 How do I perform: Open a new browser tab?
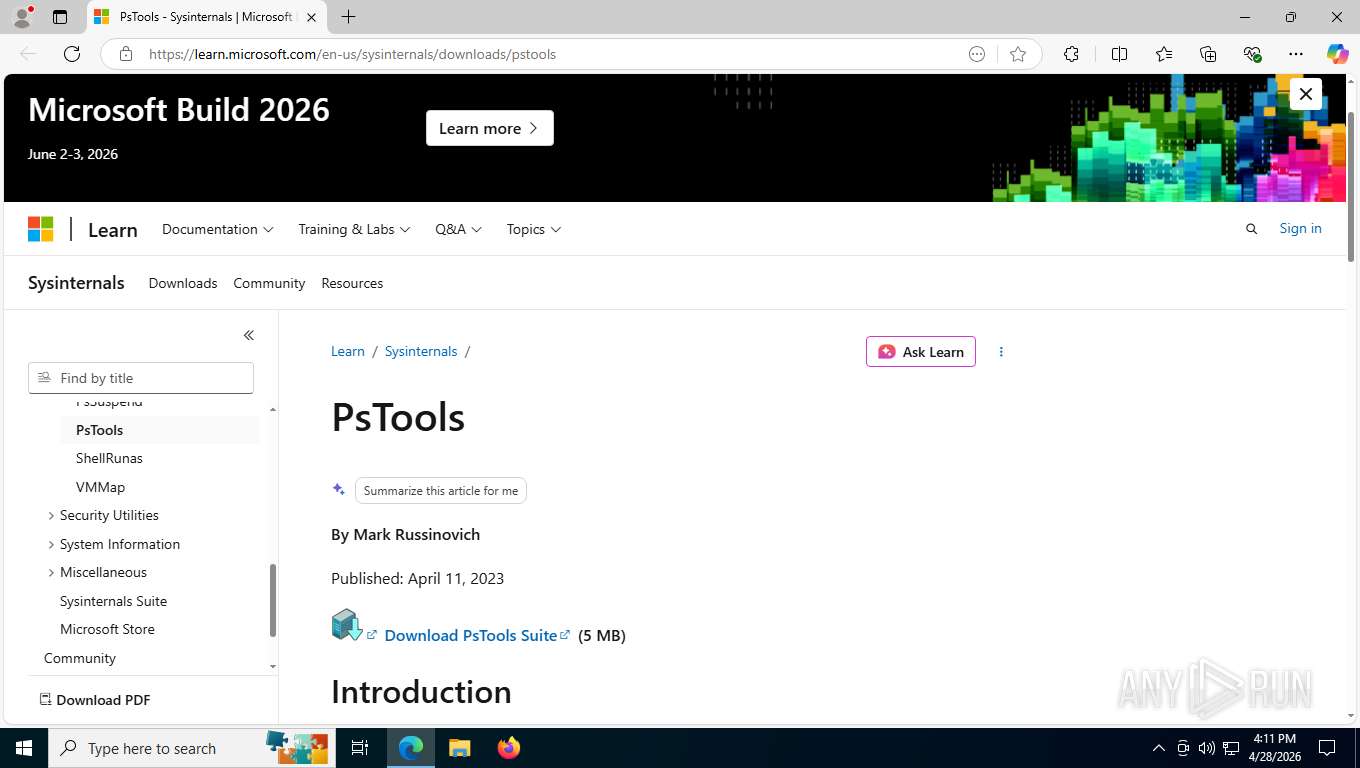[348, 17]
